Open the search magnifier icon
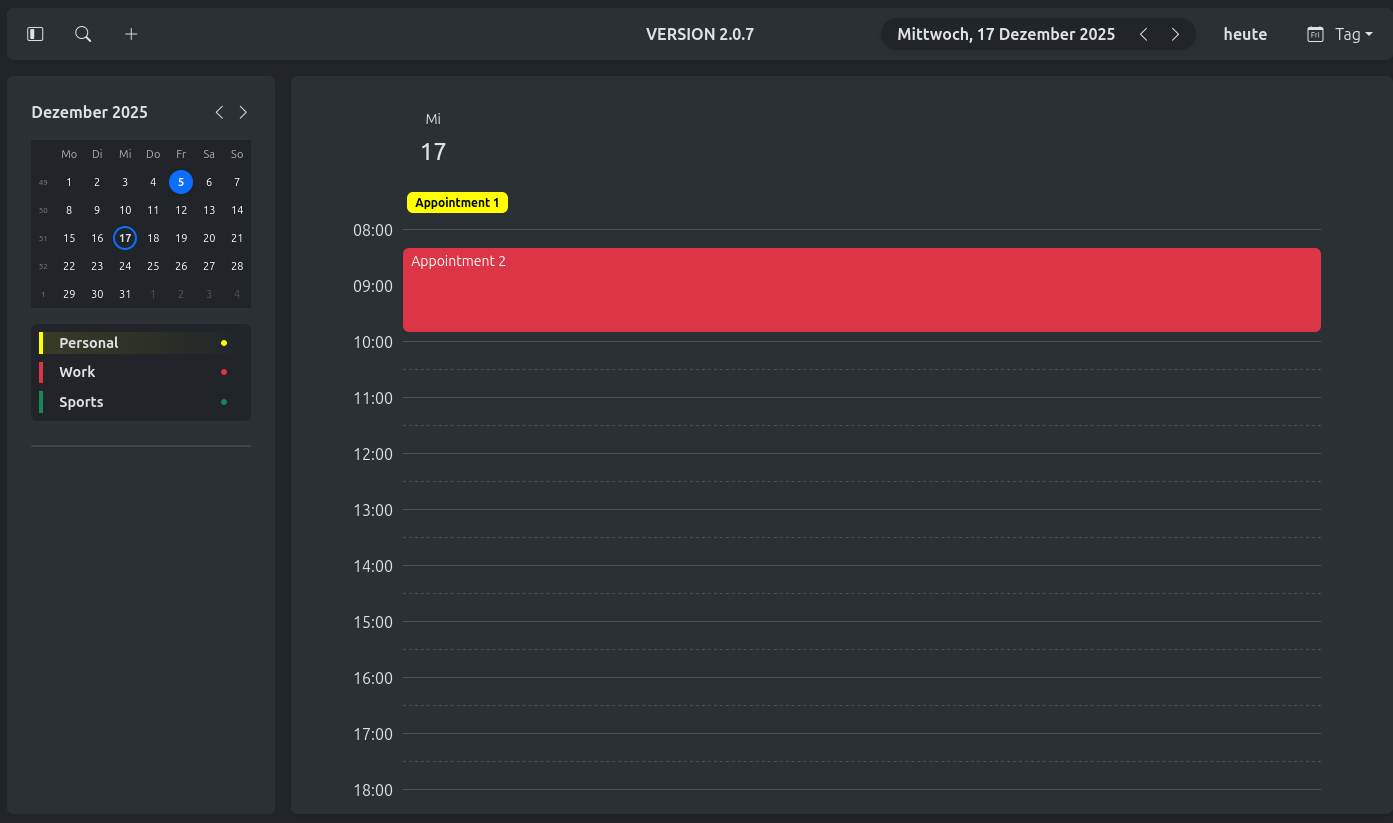 point(83,34)
